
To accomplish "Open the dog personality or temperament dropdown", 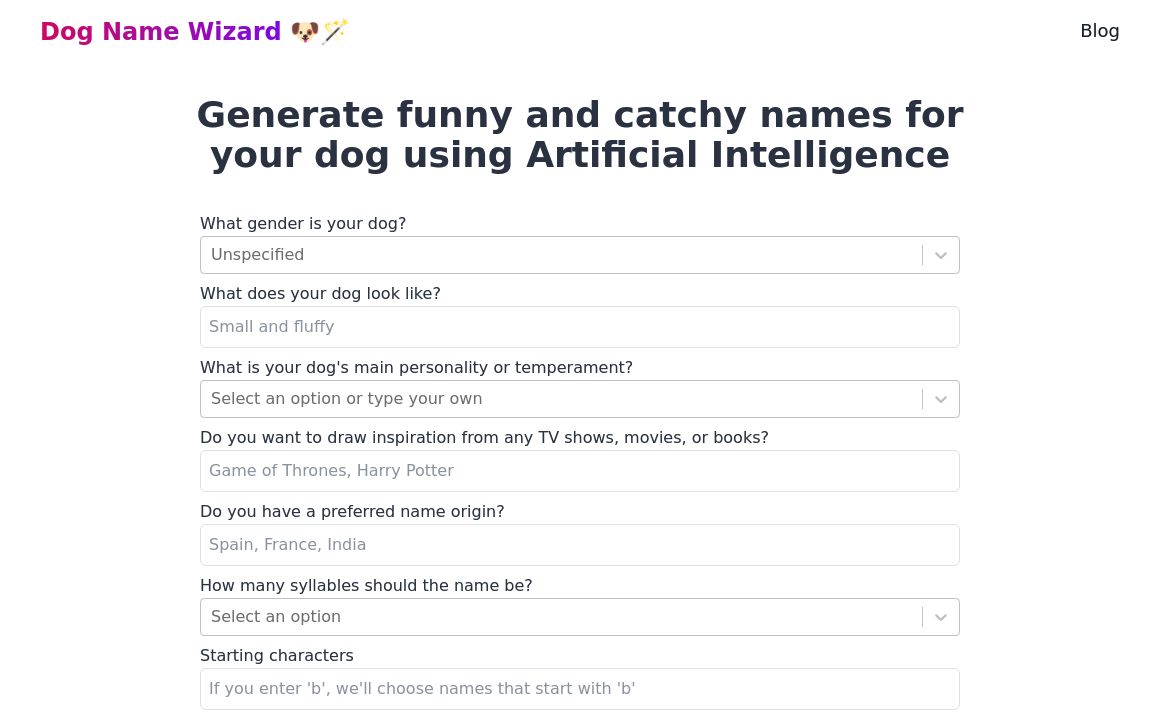I will (560, 399).
